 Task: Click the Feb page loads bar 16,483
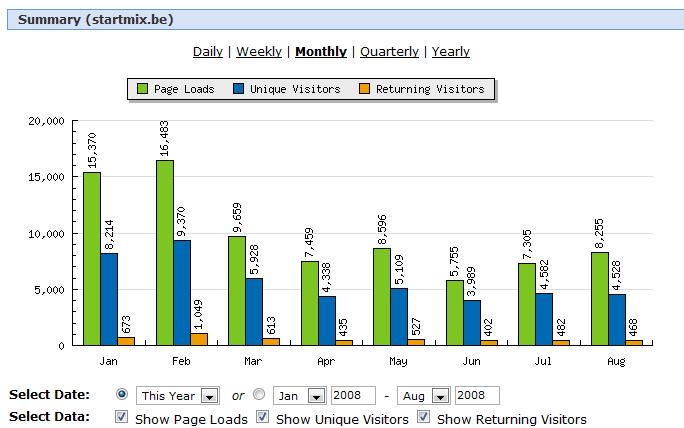[165, 253]
